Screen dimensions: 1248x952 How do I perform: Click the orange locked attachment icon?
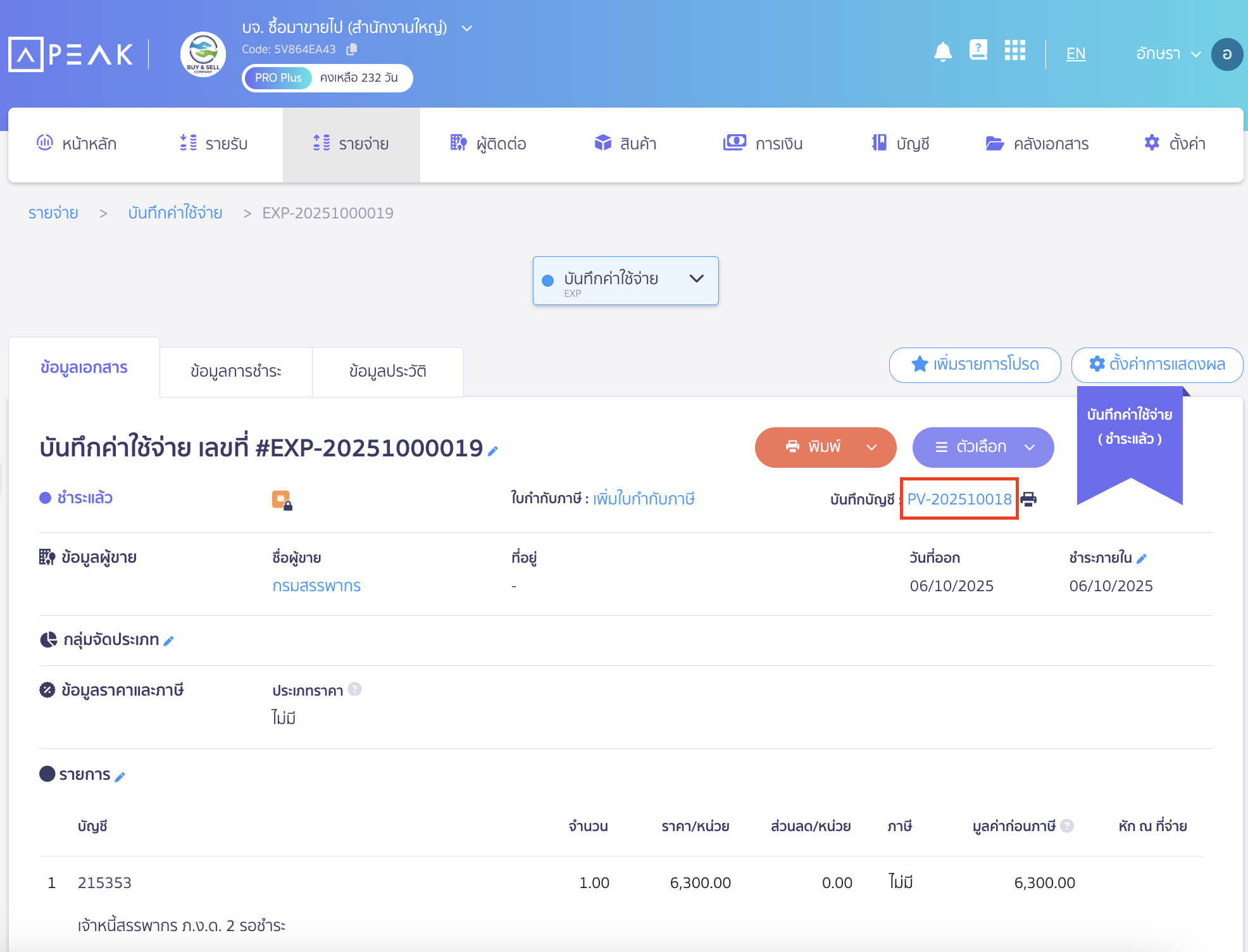pyautogui.click(x=282, y=500)
